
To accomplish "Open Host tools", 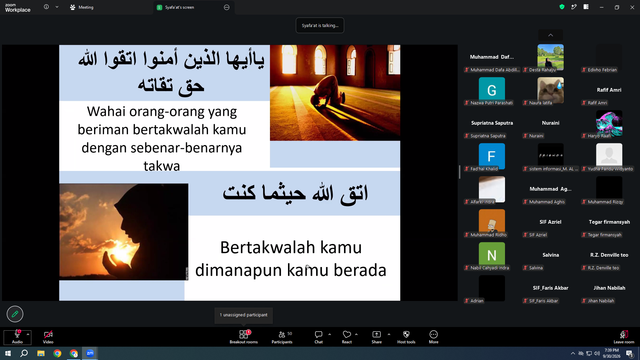I will [x=406, y=337].
